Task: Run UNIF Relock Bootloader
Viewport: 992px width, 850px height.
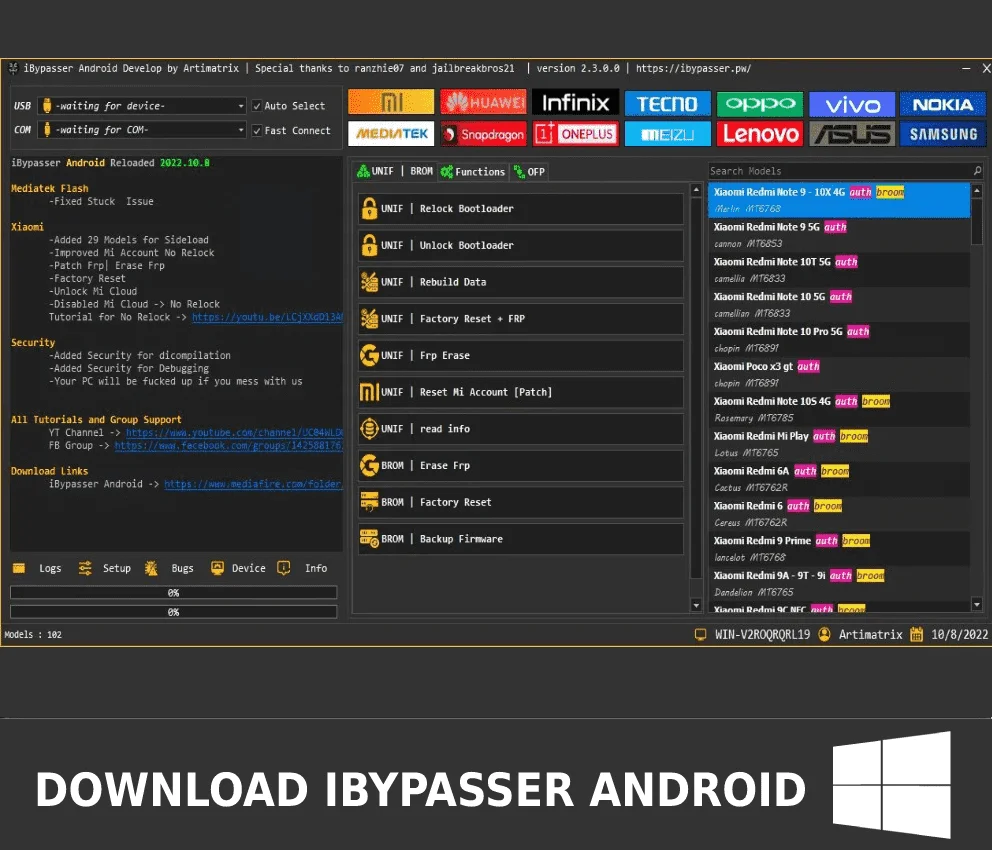Action: click(521, 209)
